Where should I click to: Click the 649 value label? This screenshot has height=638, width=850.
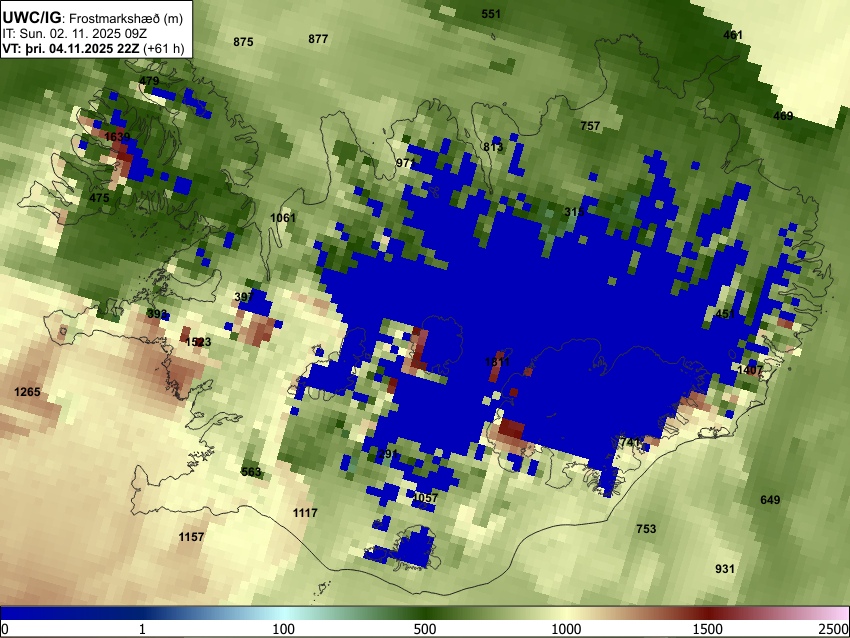point(770,500)
